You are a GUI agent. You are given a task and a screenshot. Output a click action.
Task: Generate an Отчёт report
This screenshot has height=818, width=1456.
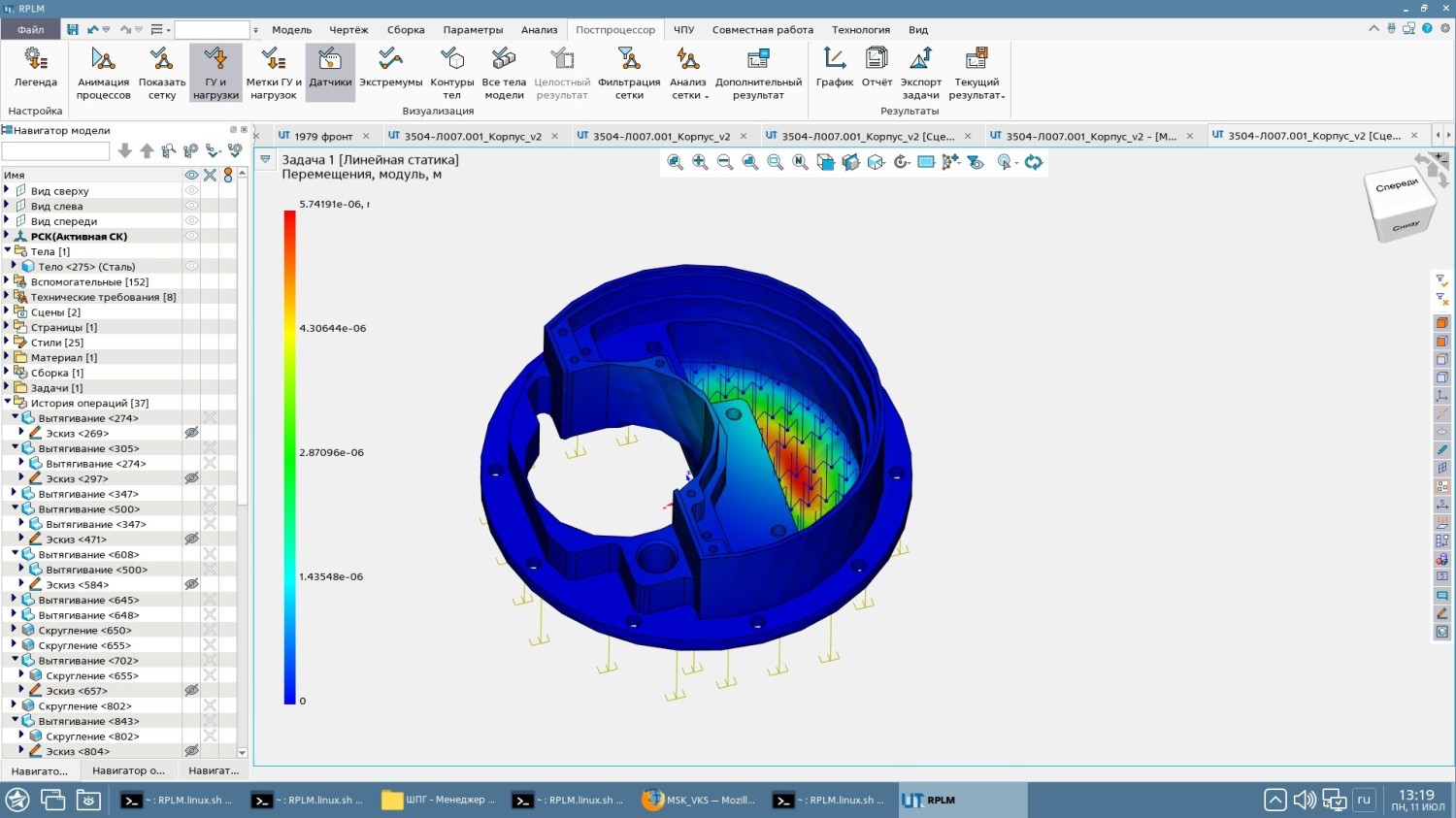[877, 68]
